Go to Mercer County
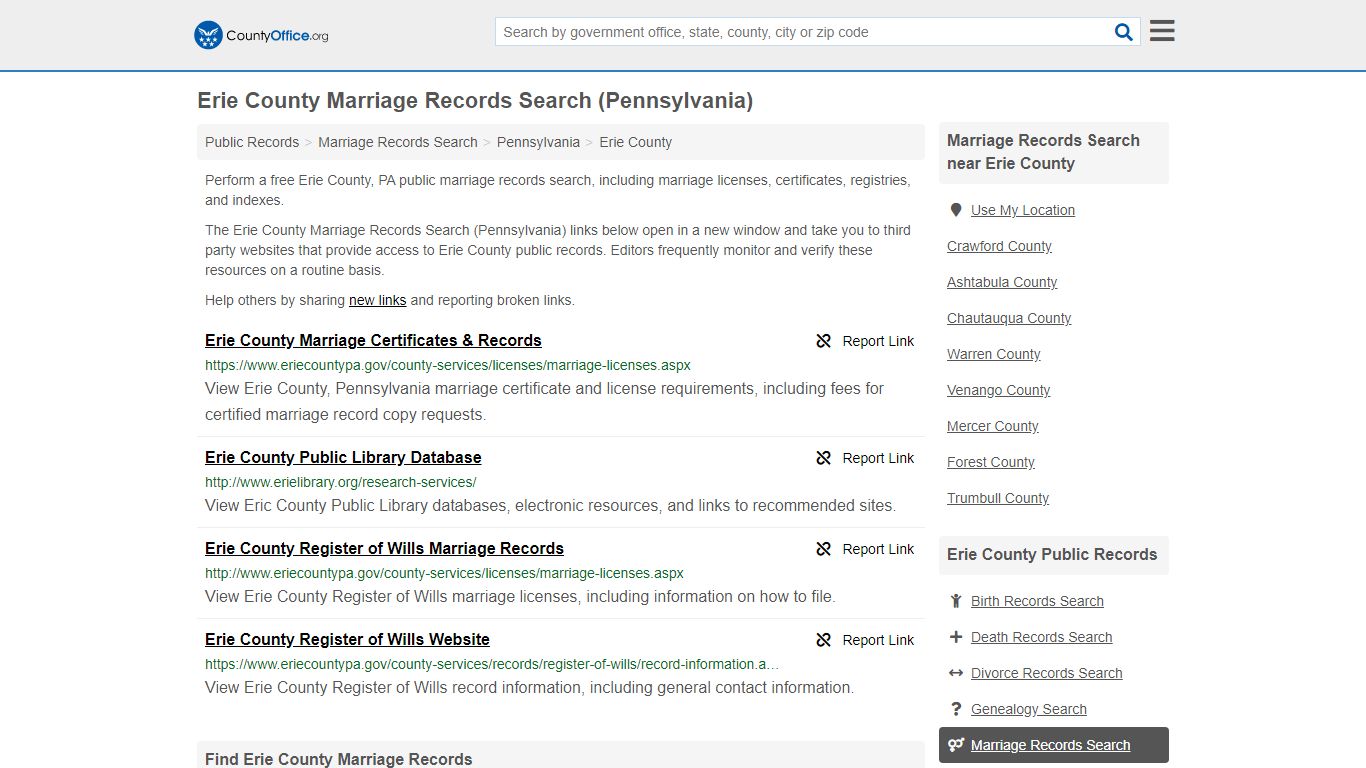Screen dimensions: 1366x768 (x=993, y=426)
